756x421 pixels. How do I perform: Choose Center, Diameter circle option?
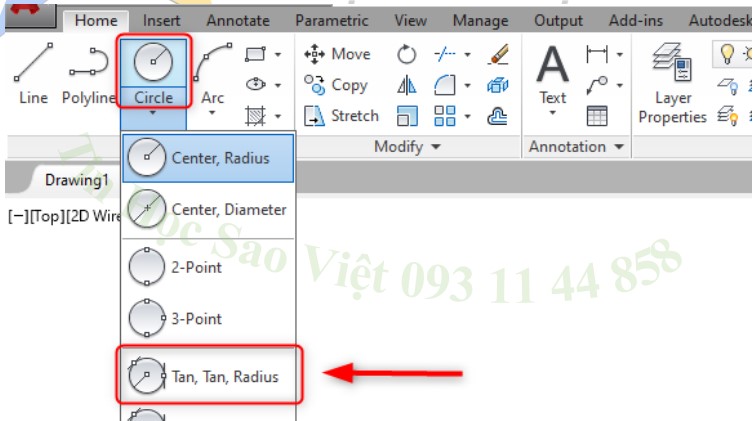tap(208, 209)
